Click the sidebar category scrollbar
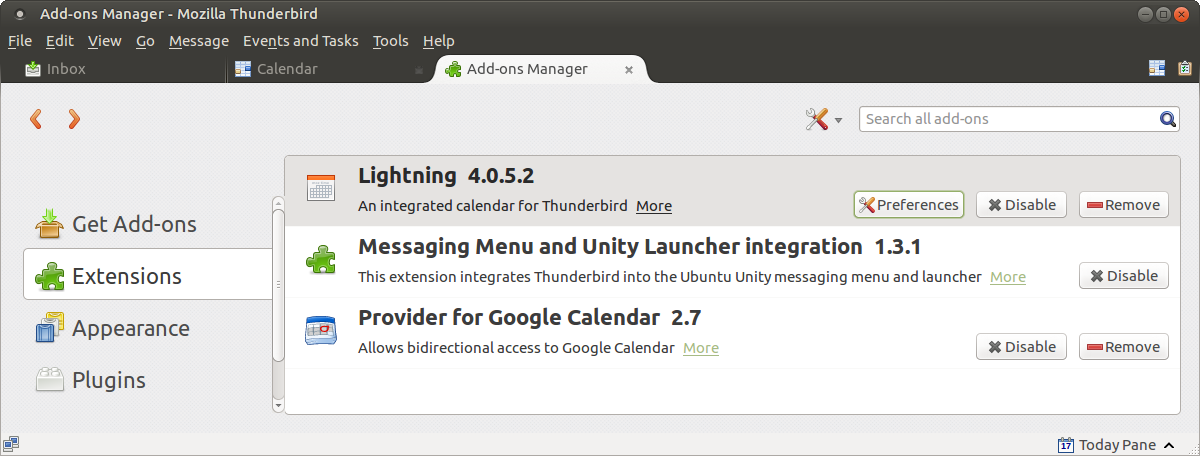 278,300
